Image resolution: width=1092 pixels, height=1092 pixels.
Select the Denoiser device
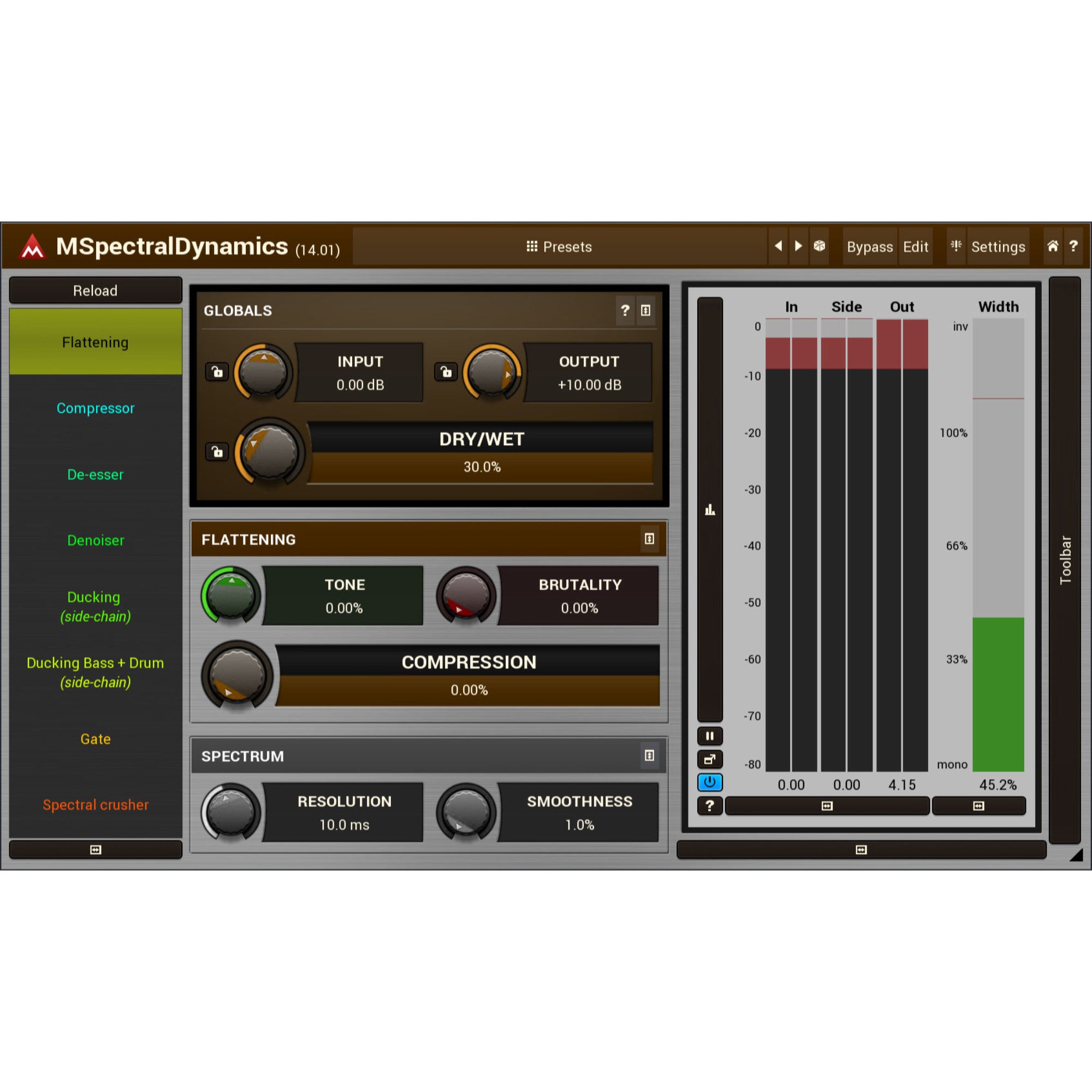click(x=96, y=540)
